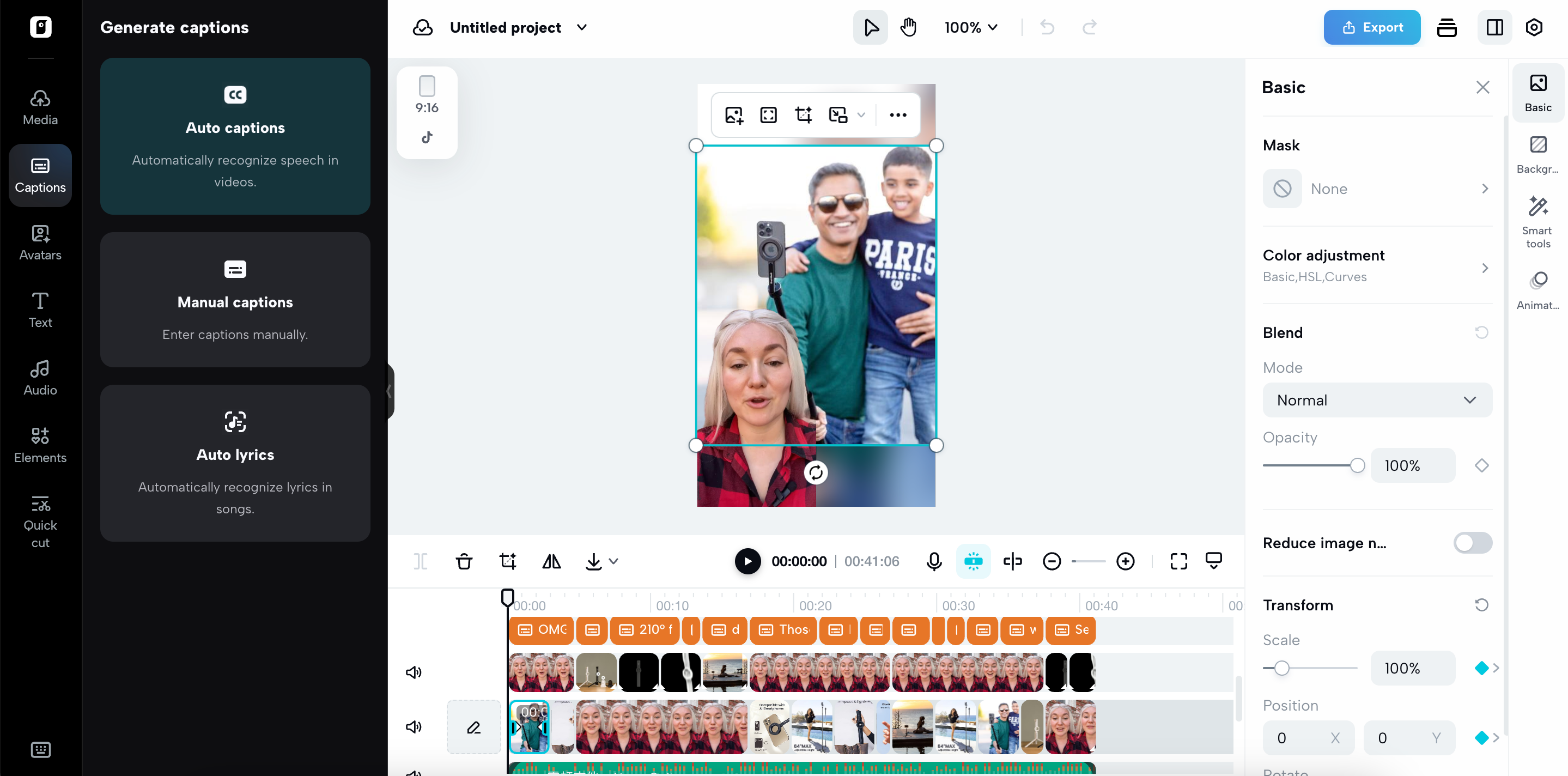
Task: Delete the selected clip via trash icon
Action: (464, 561)
